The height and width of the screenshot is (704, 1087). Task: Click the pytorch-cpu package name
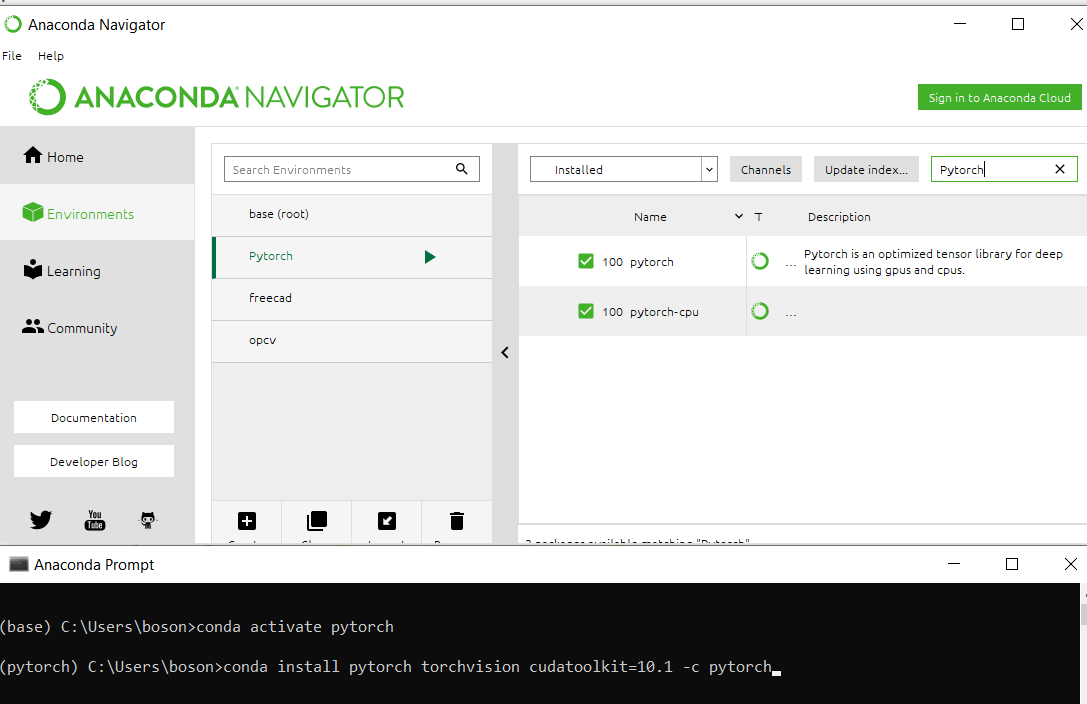664,312
